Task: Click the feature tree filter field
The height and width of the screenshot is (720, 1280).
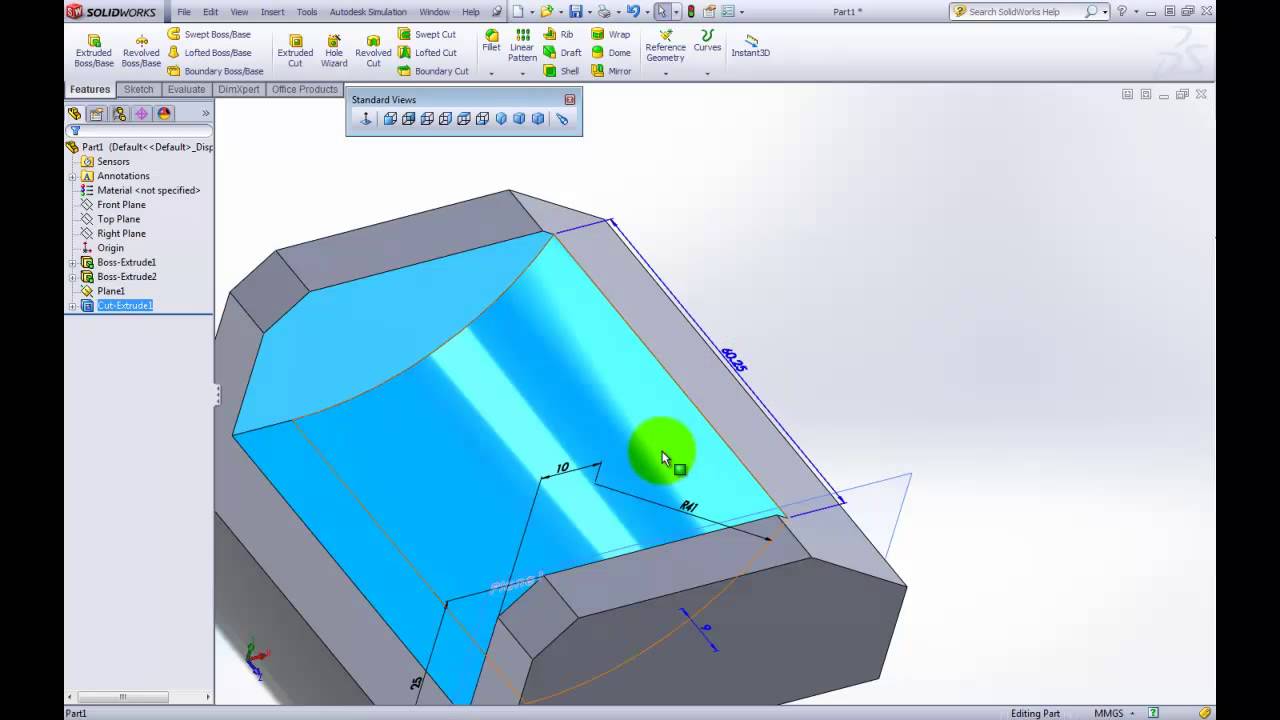Action: click(139, 131)
